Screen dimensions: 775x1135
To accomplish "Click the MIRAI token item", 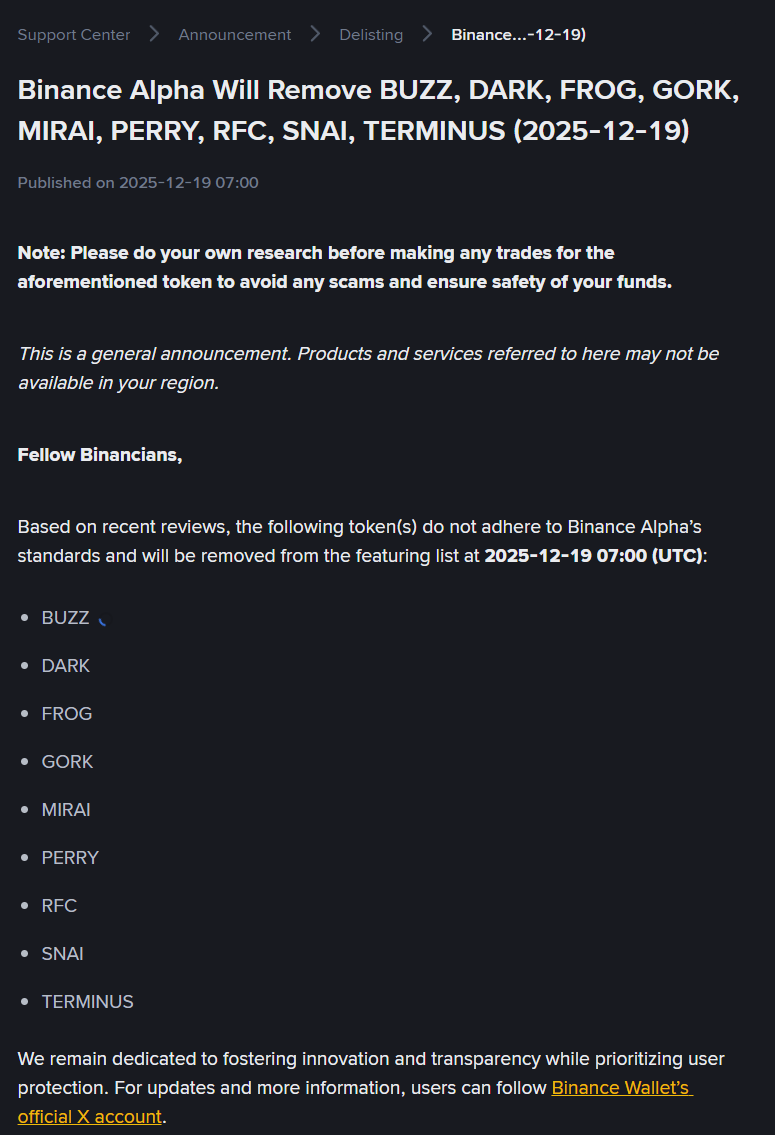I will pos(66,810).
